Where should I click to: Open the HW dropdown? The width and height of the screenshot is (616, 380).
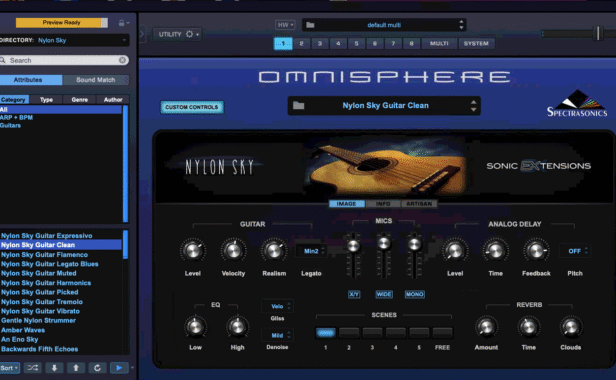[x=285, y=25]
